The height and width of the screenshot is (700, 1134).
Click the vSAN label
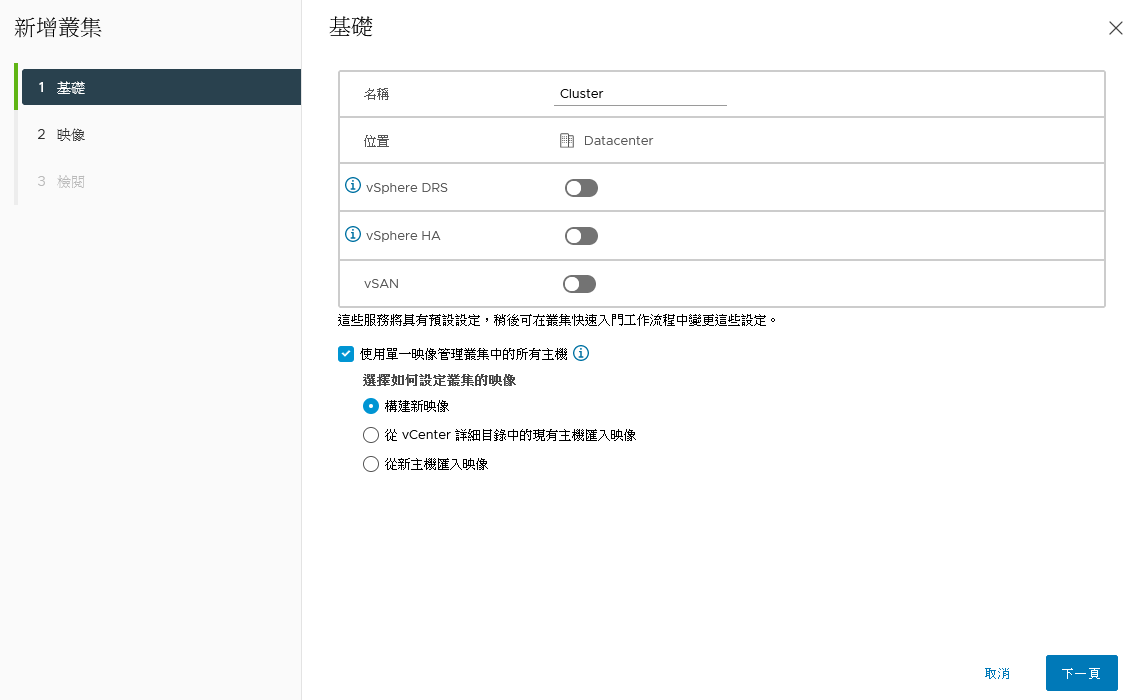click(x=381, y=283)
